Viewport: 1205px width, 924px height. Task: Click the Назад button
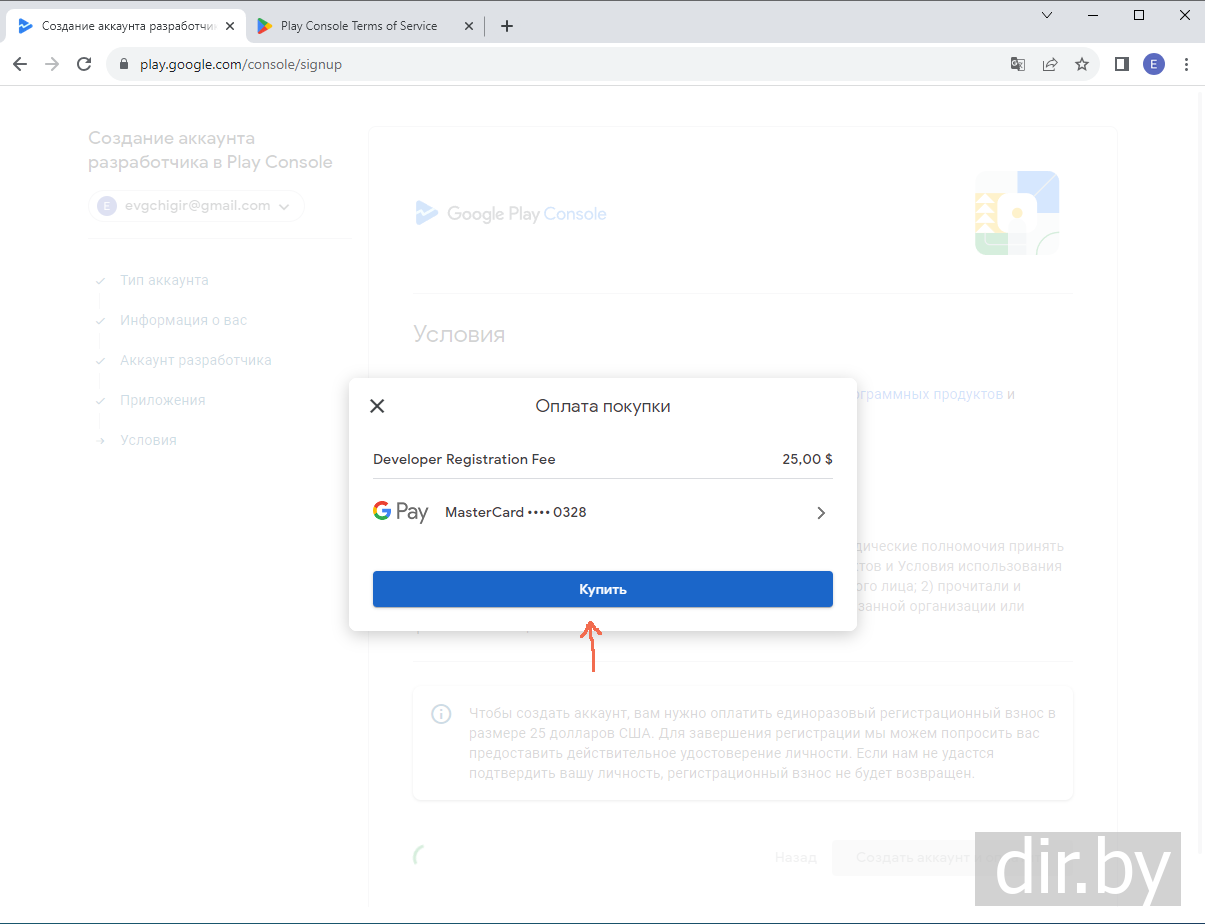[795, 857]
